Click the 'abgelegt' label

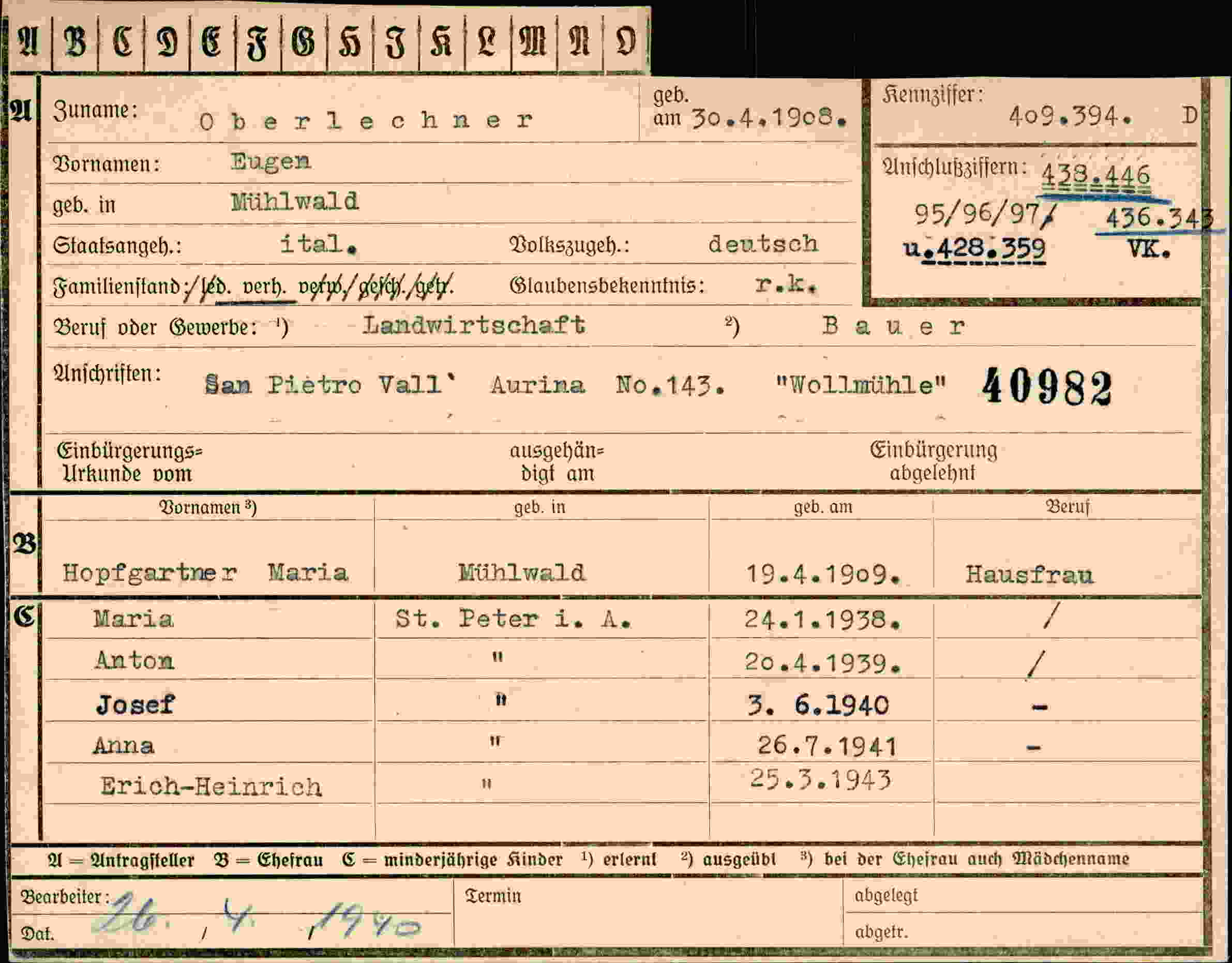point(886,895)
